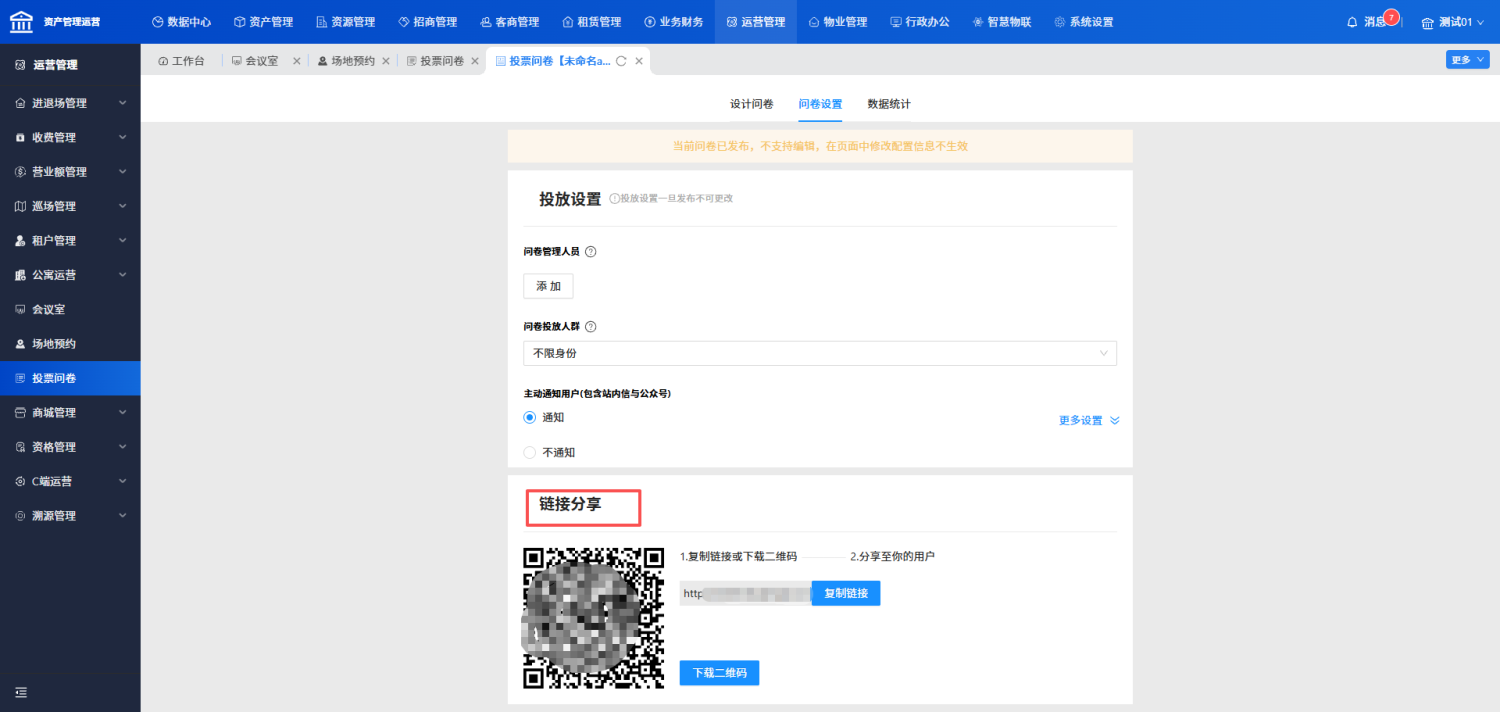This screenshot has height=712, width=1500.
Task: Click the 营业额管理 dollar sidebar icon
Action: pos(20,172)
